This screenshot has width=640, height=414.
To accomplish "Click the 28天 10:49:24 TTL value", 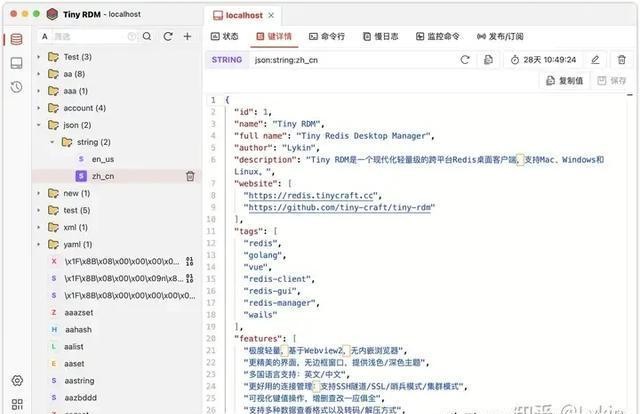I will point(549,60).
